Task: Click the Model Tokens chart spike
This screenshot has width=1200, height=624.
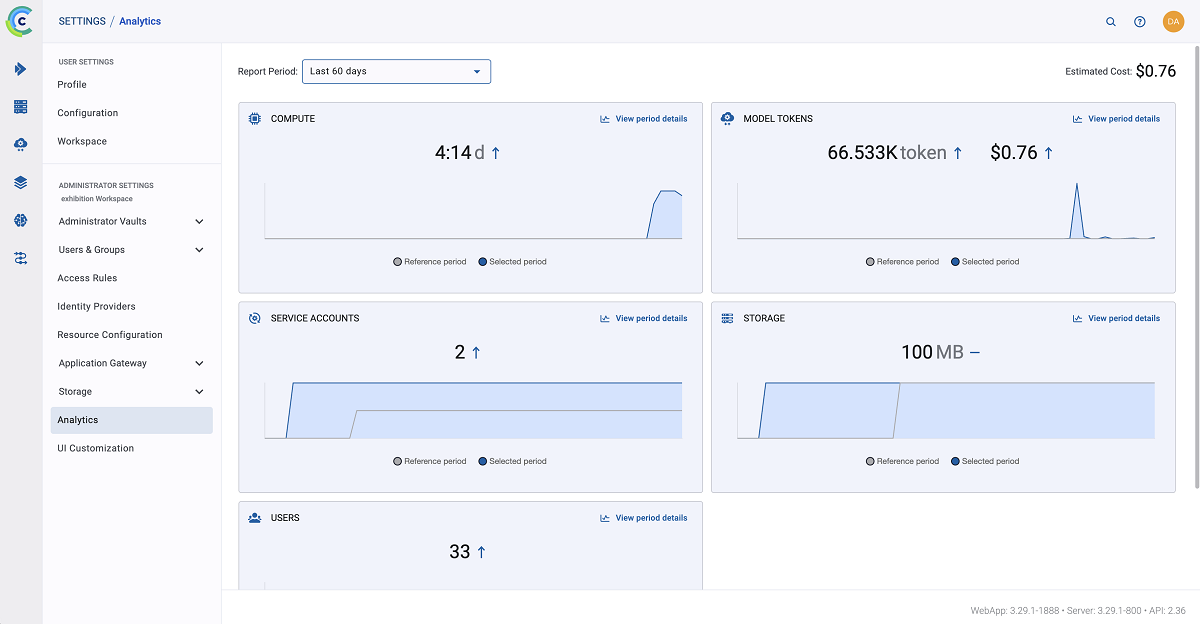Action: pos(1076,210)
